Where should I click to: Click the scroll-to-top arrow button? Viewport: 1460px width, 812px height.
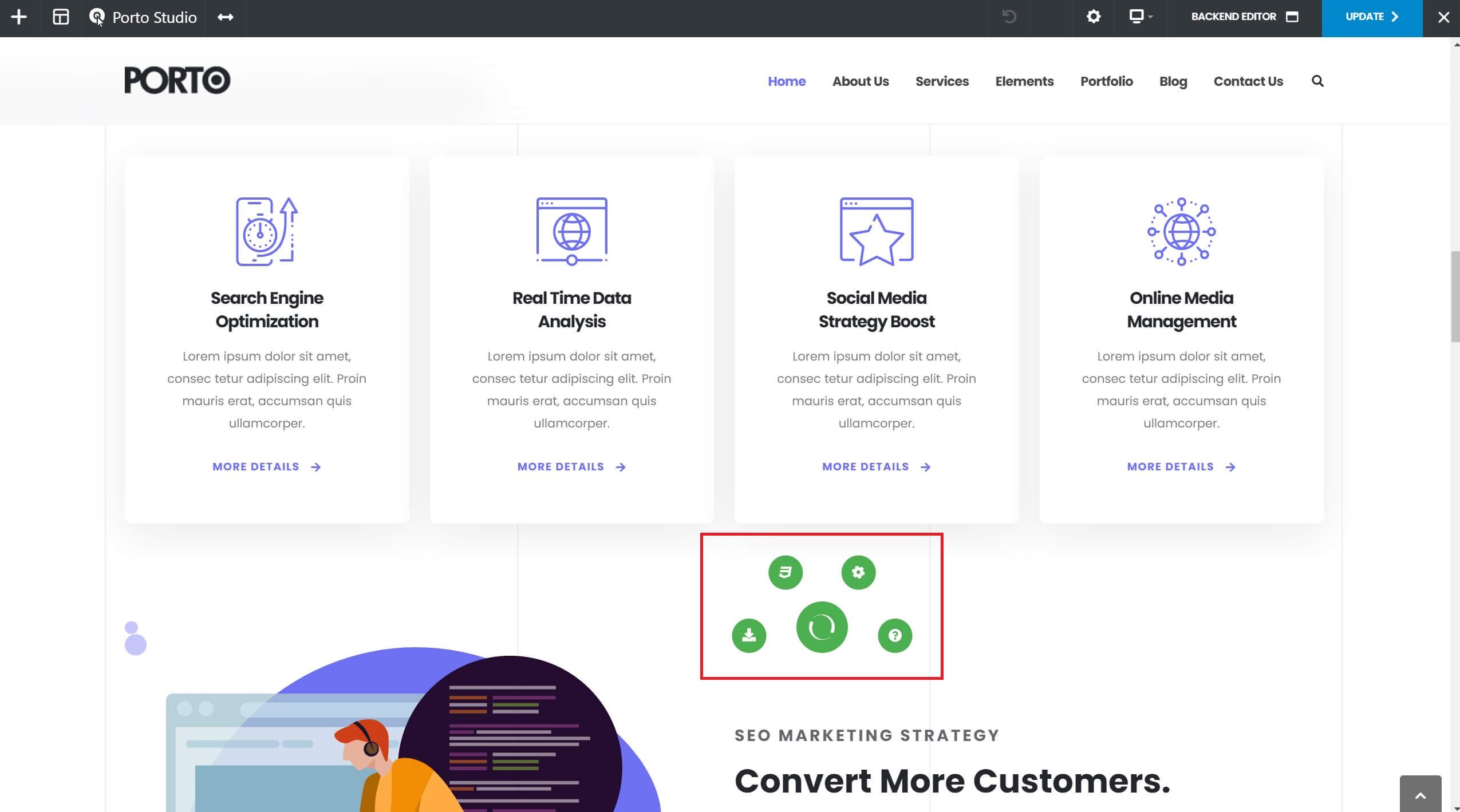[x=1420, y=795]
